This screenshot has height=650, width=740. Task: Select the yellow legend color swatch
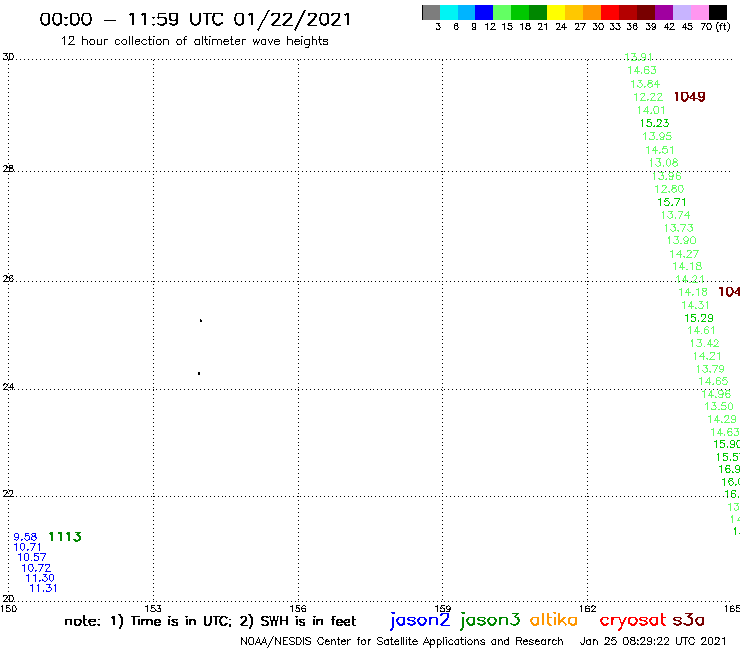(556, 12)
